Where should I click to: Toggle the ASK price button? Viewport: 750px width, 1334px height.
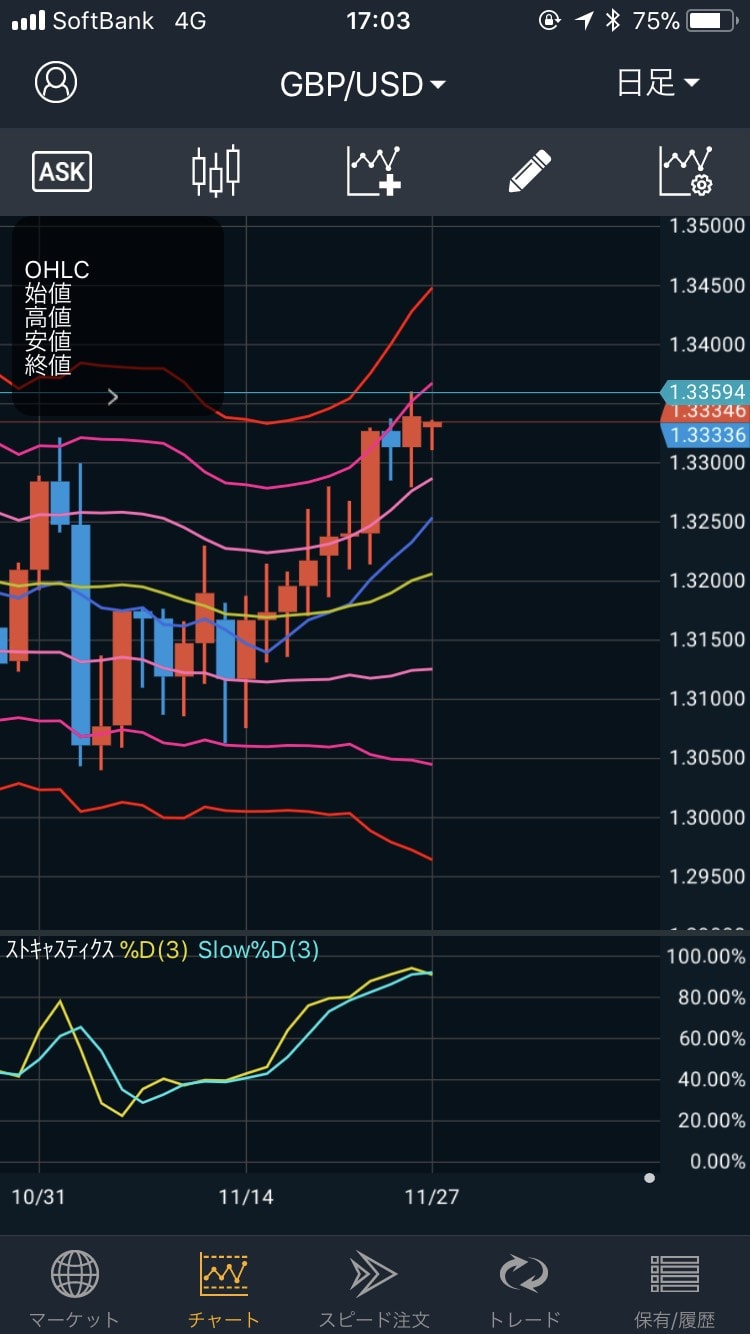[62, 171]
